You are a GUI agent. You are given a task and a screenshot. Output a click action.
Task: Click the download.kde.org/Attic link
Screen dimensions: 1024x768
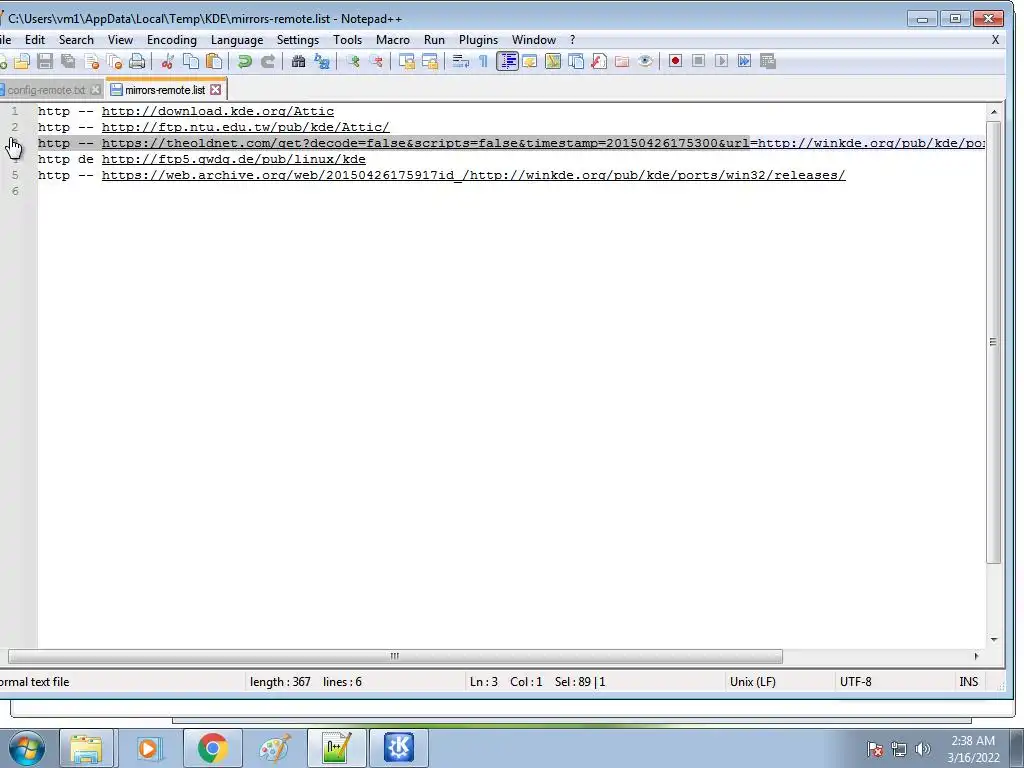217,111
